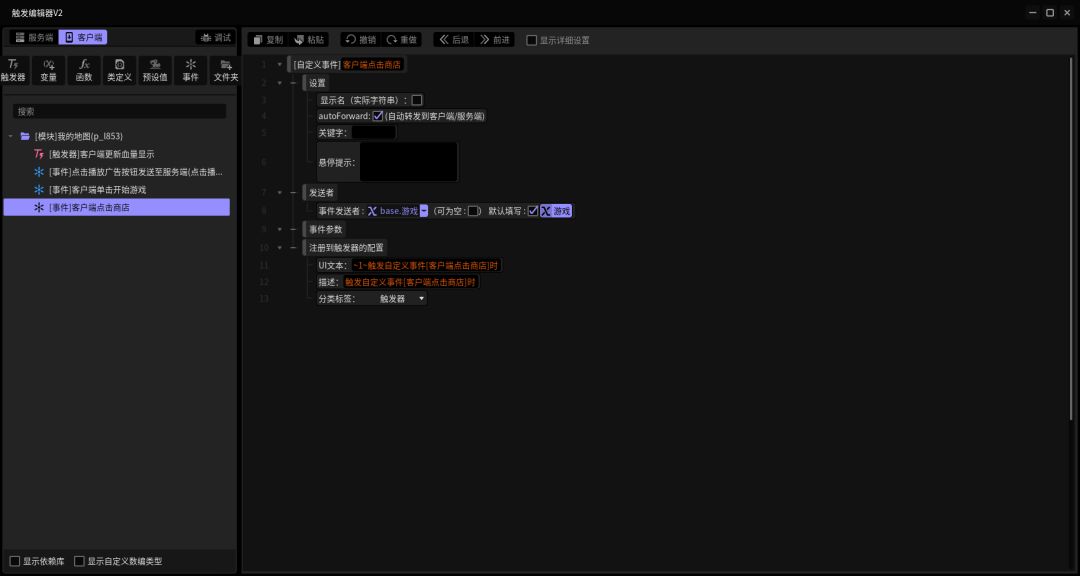Image resolution: width=1080 pixels, height=576 pixels.
Task: Collapse the 我的地图 module tree node
Action: point(10,136)
